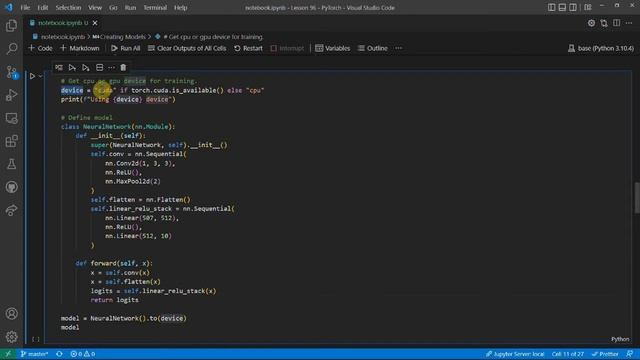Restart the notebook kernel

[x=248, y=48]
